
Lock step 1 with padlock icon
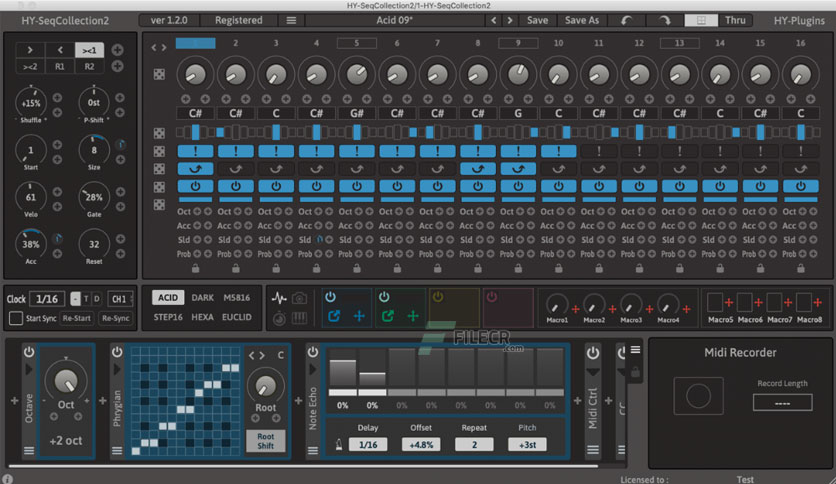pyautogui.click(x=195, y=268)
